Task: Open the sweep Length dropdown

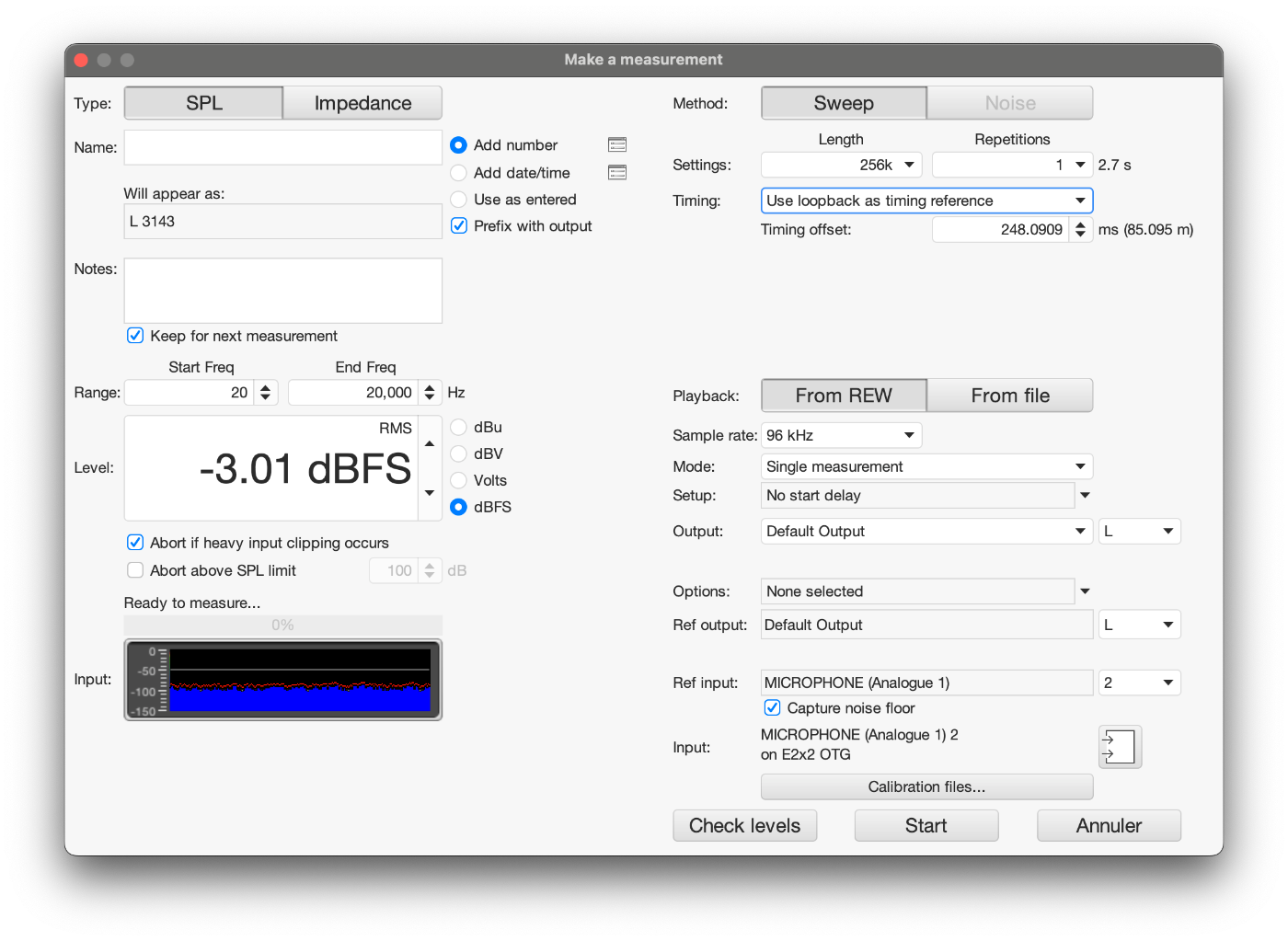Action: coord(841,165)
